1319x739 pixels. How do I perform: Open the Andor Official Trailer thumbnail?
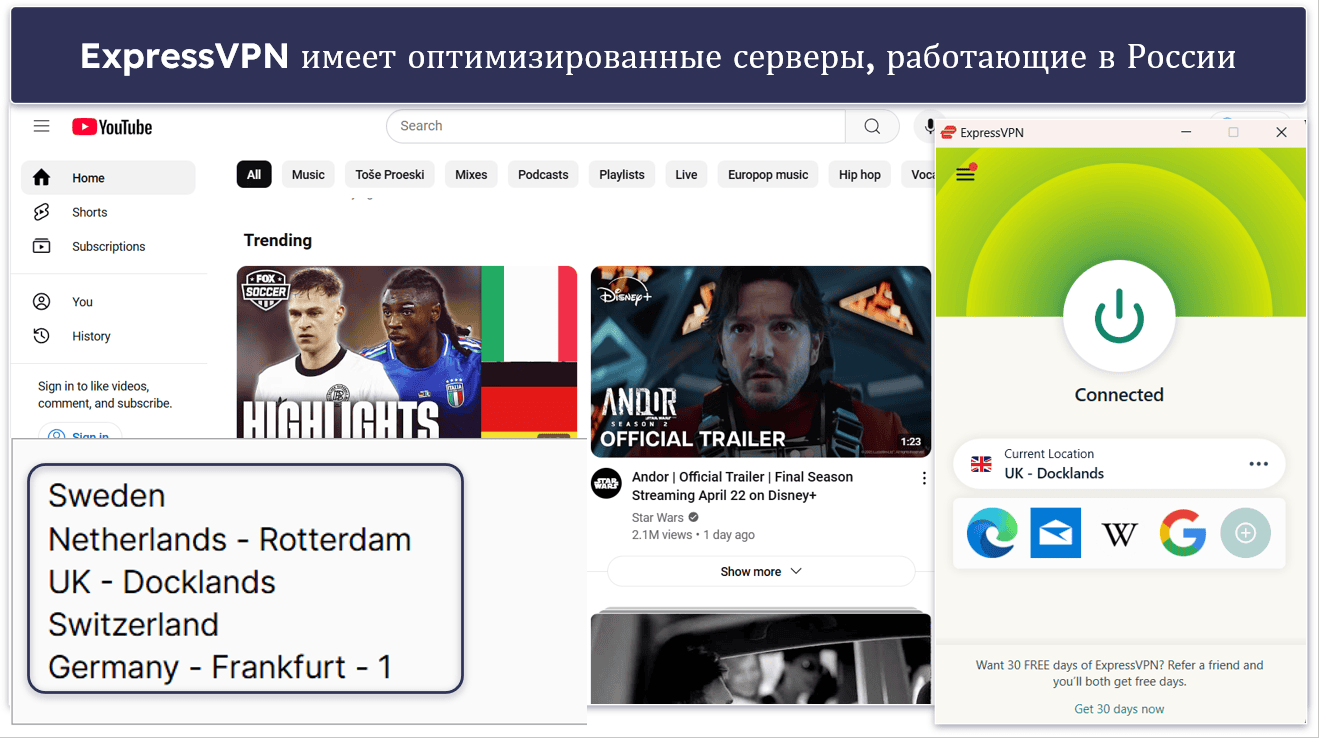pyautogui.click(x=761, y=362)
